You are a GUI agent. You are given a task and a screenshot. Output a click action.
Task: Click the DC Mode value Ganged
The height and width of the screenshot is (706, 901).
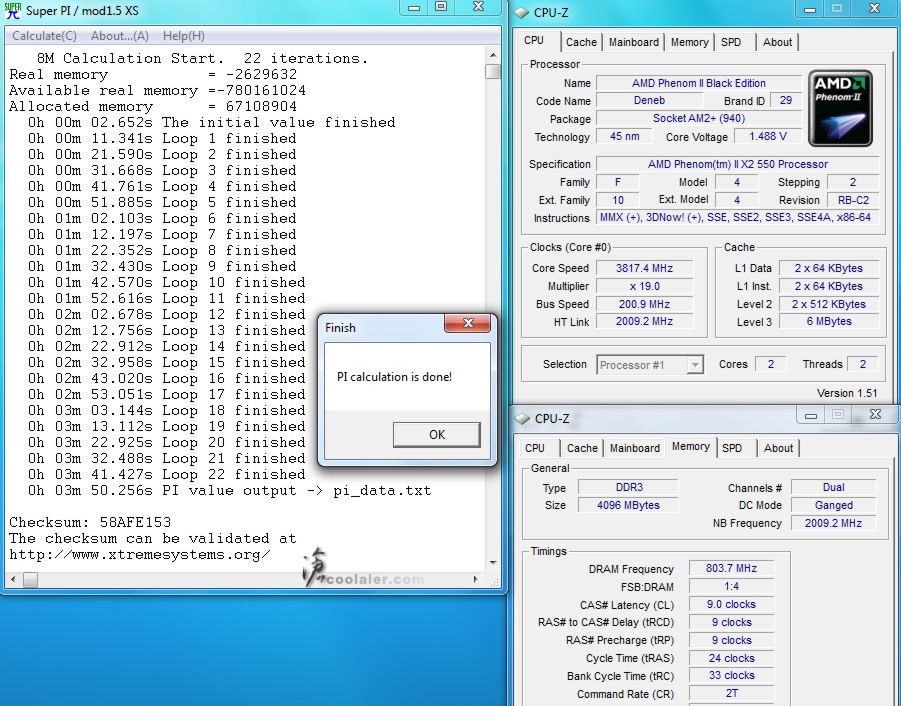point(833,505)
